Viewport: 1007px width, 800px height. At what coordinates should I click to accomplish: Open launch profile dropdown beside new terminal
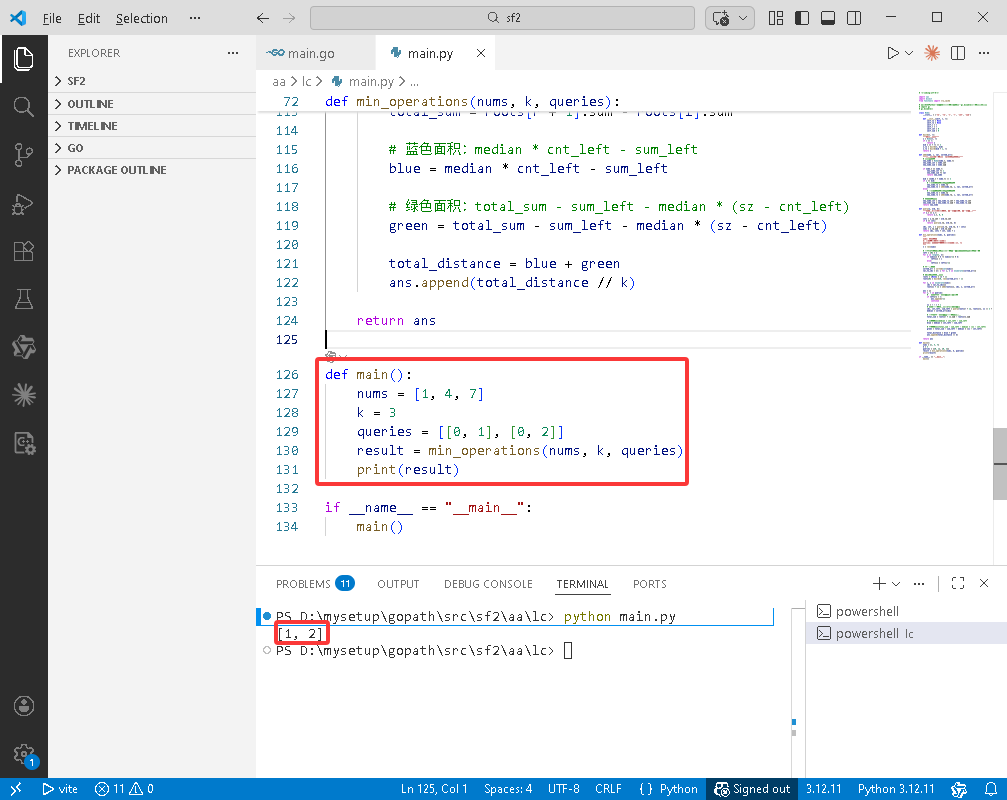click(896, 584)
